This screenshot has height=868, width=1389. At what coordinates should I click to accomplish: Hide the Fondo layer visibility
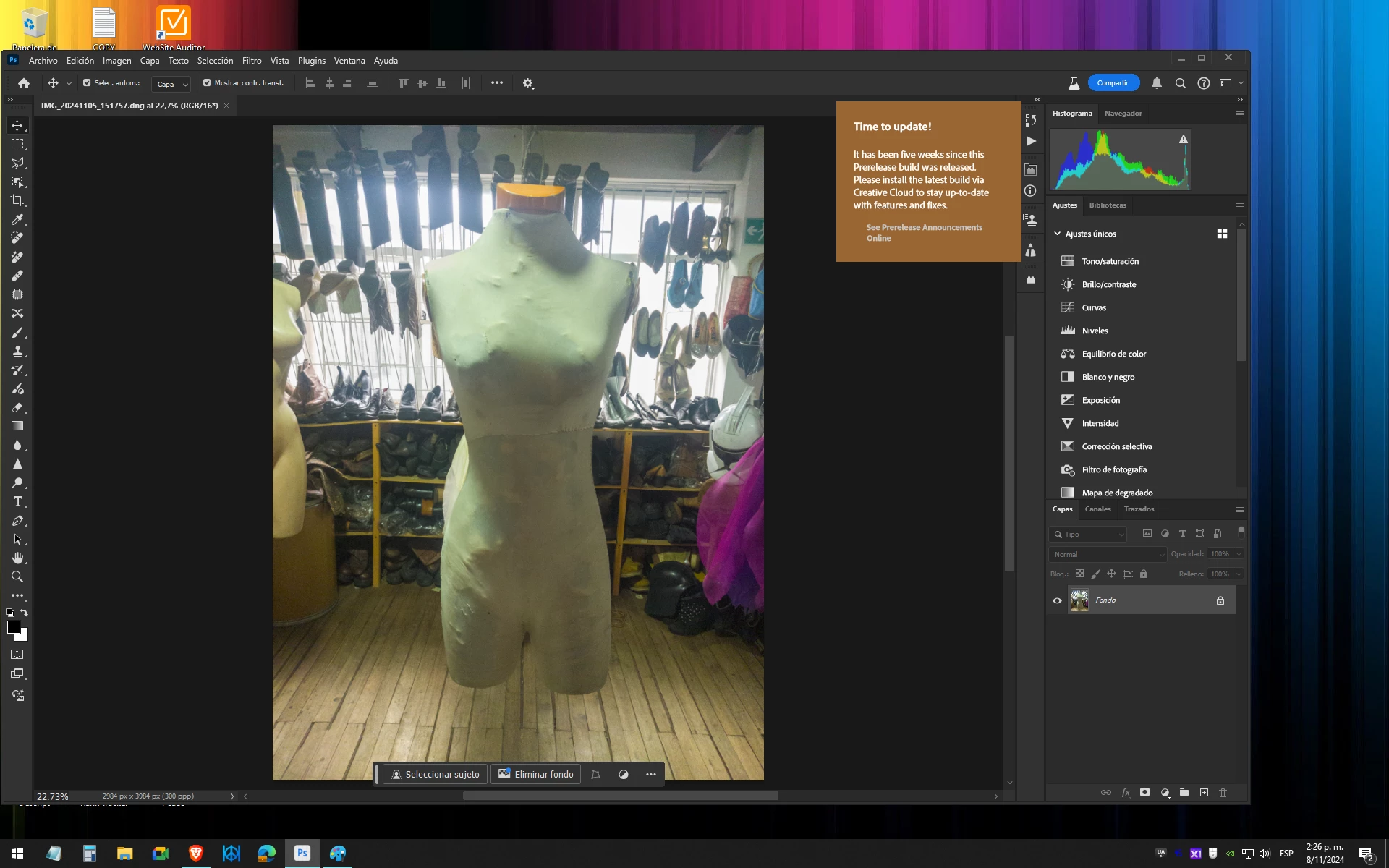[x=1057, y=600]
